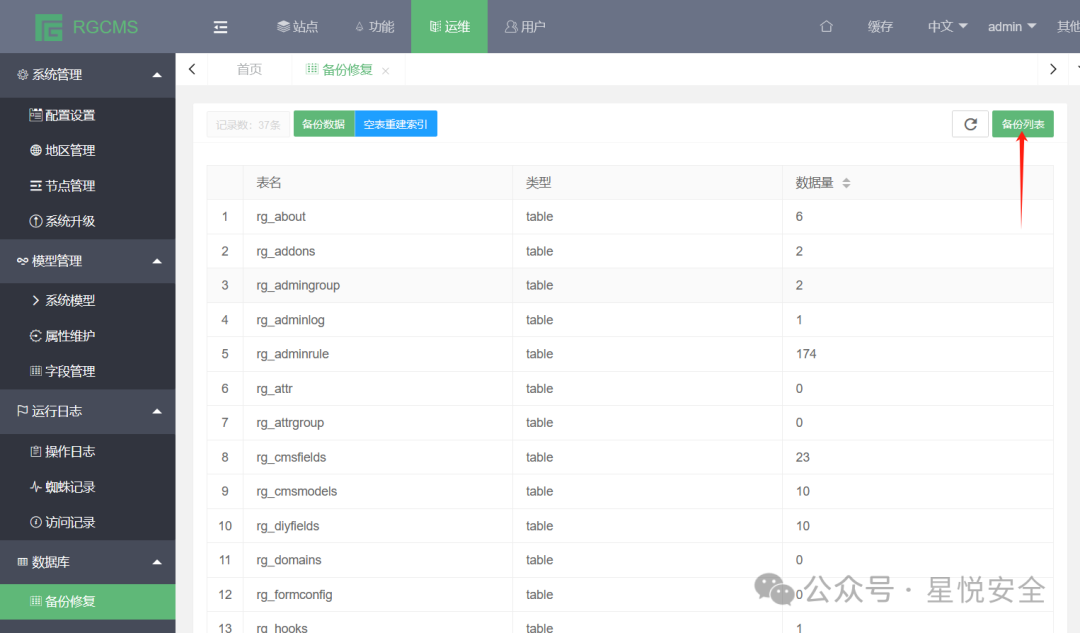The height and width of the screenshot is (633, 1080).
Task: Click the rg_cmsmodels table name
Action: (297, 491)
